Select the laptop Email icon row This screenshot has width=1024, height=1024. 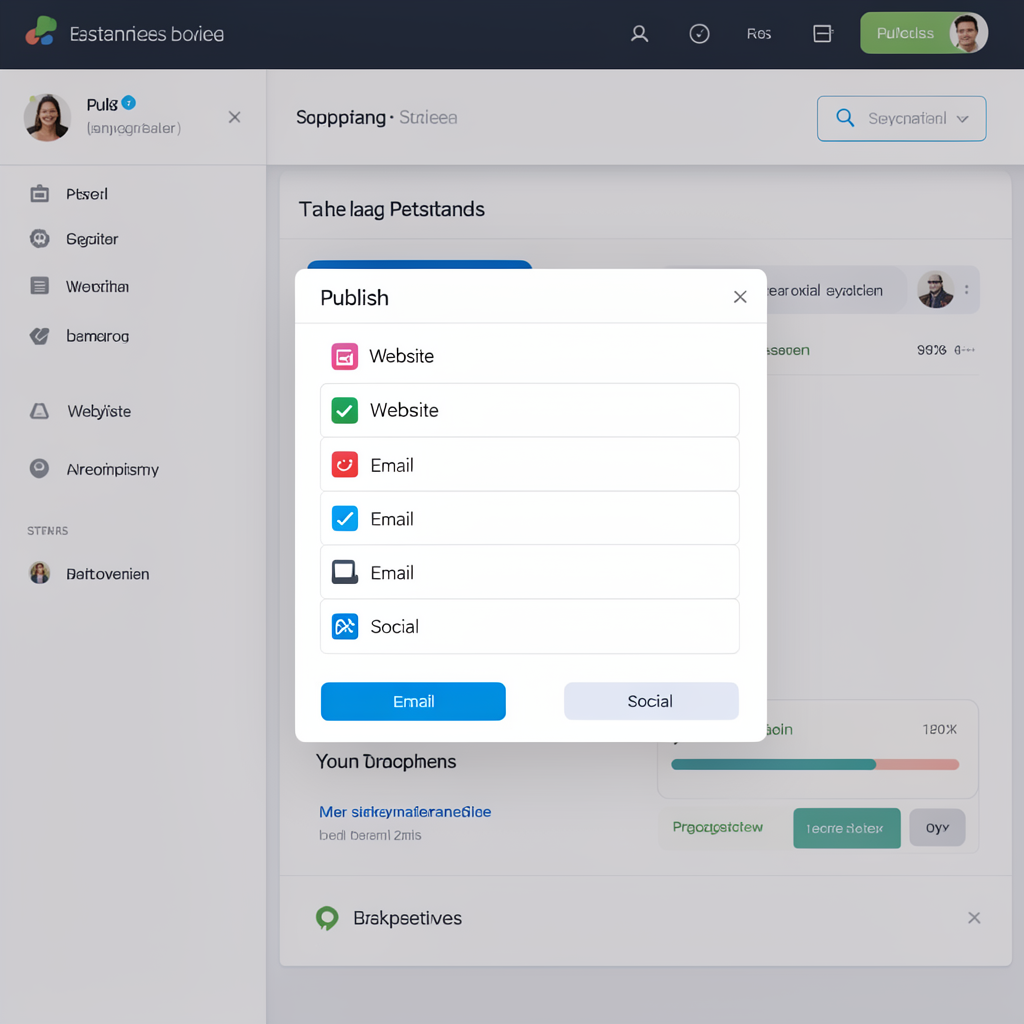tap(530, 573)
